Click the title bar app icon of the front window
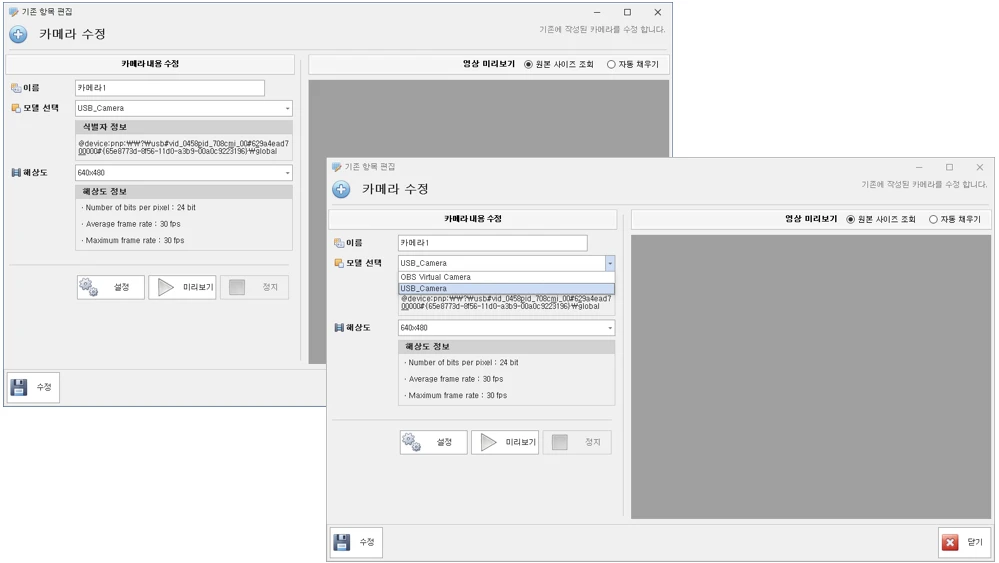999x563 pixels. pyautogui.click(x=336, y=167)
